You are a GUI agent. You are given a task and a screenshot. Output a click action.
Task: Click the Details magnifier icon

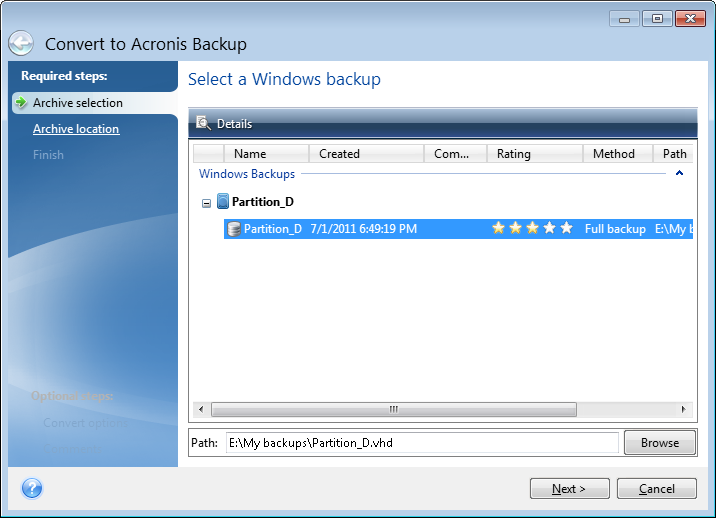pyautogui.click(x=203, y=123)
